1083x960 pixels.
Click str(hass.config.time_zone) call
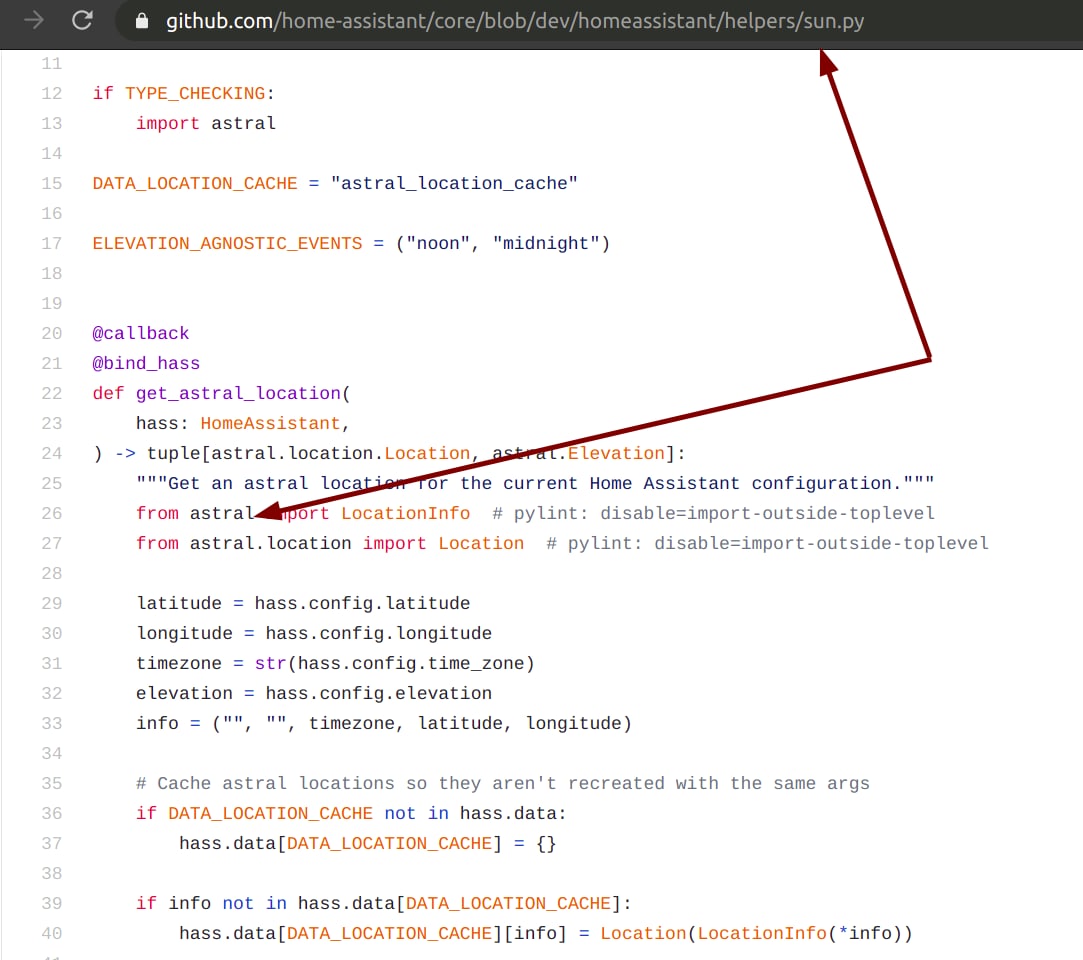(x=394, y=664)
